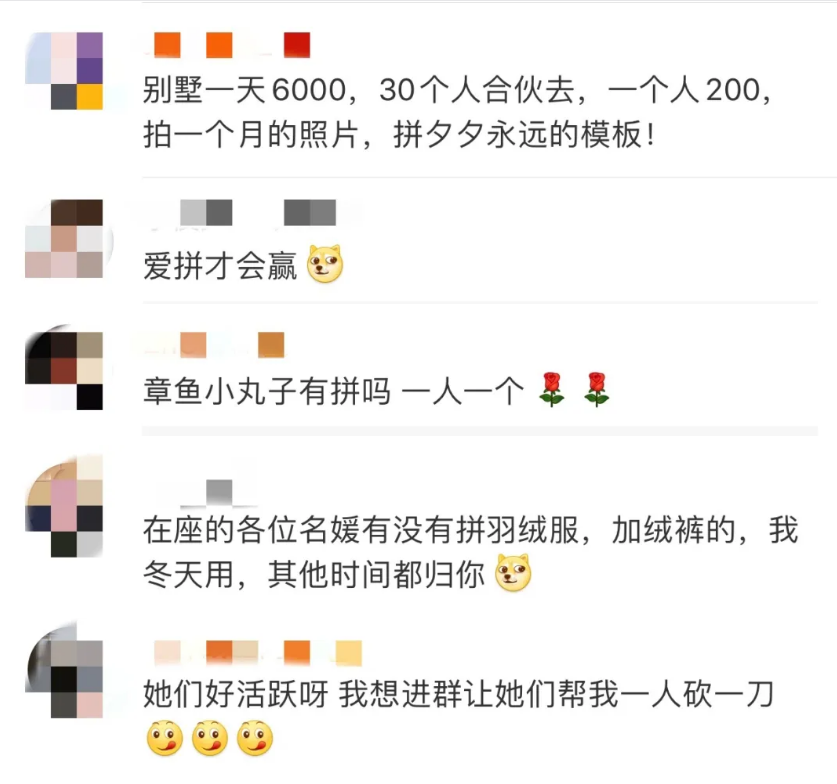837x784 pixels.
Task: Select comment text 拍一个月的照片
Action: pos(250,134)
